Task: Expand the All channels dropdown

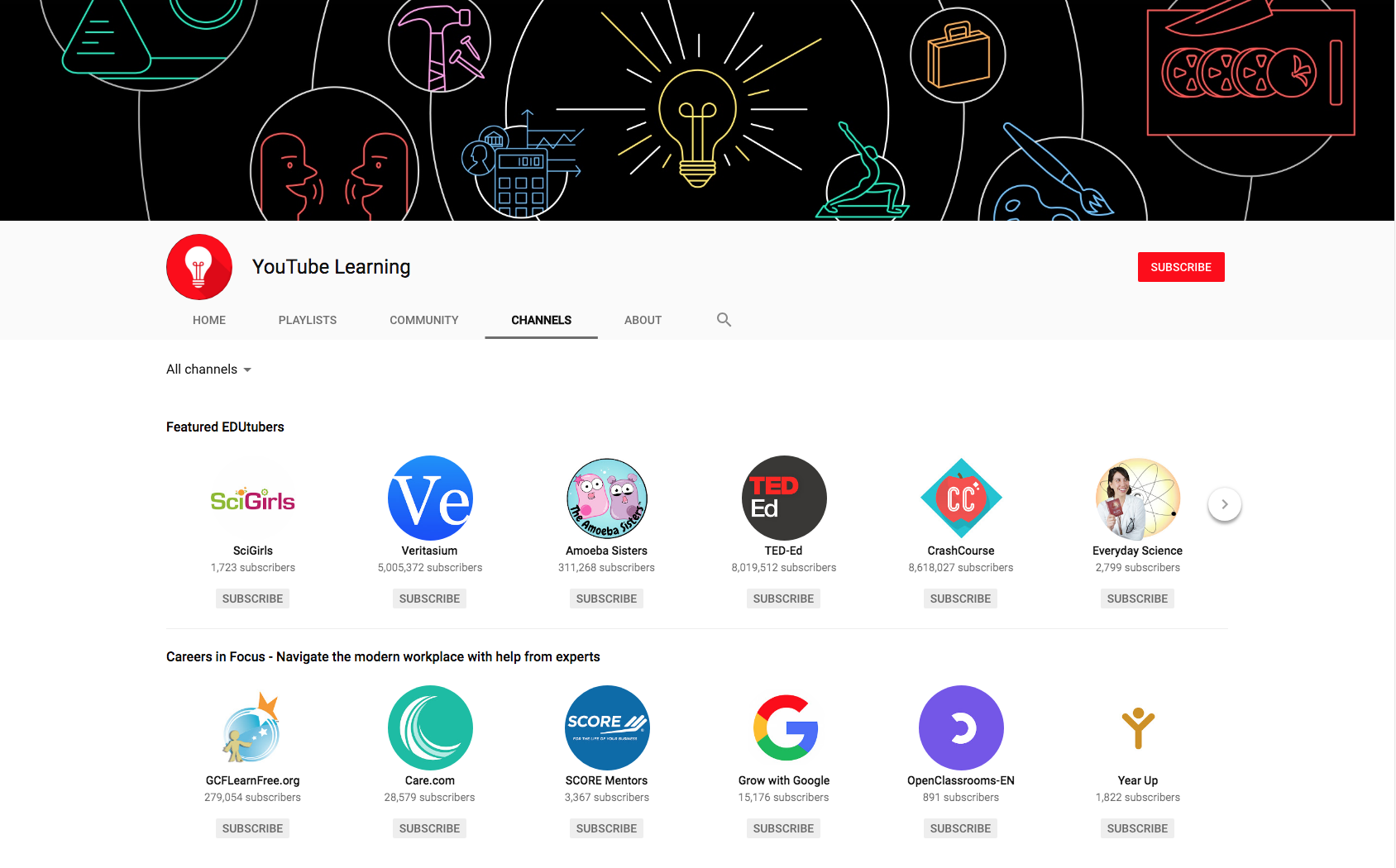Action: tap(208, 370)
